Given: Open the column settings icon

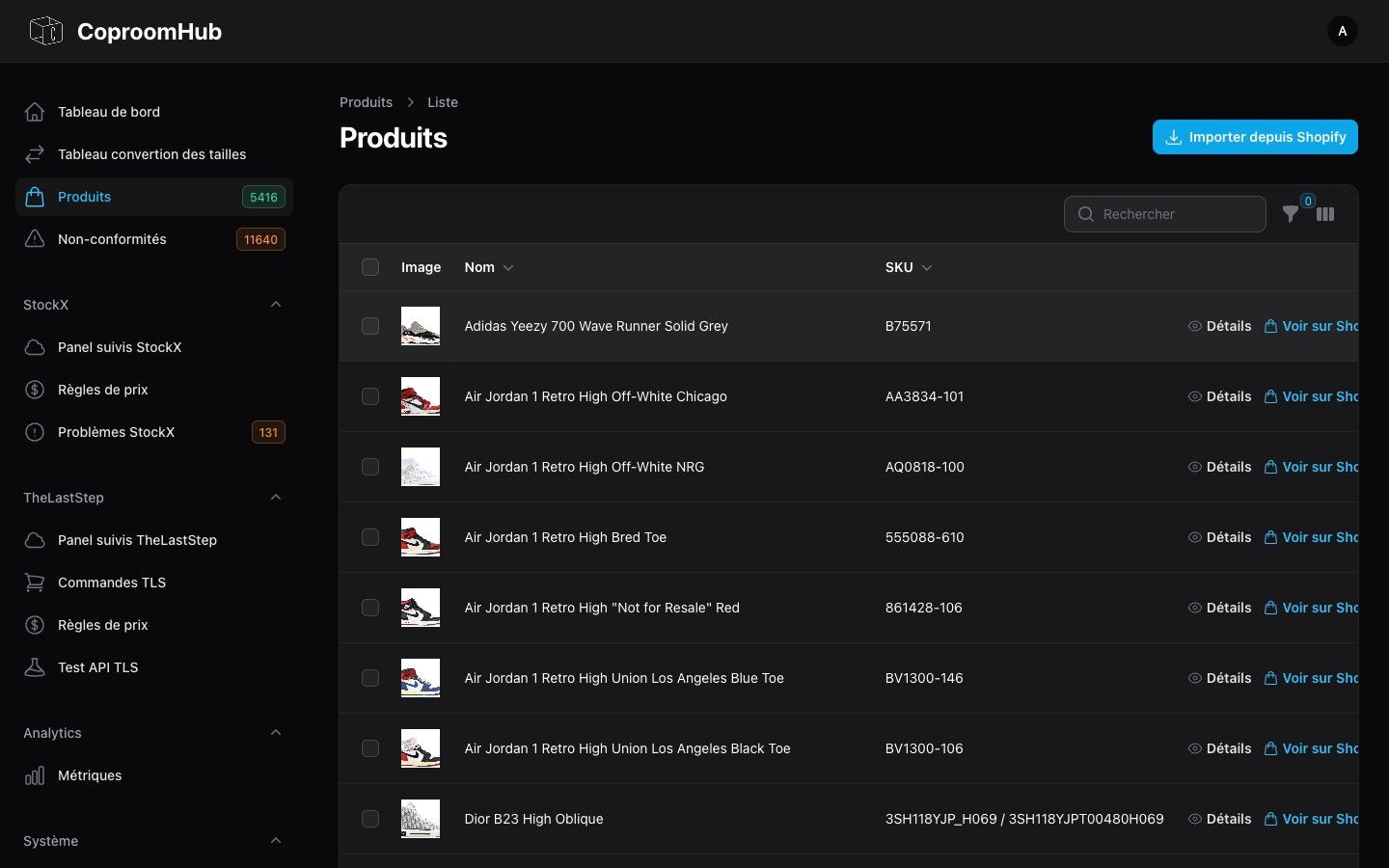Looking at the screenshot, I should pyautogui.click(x=1325, y=214).
